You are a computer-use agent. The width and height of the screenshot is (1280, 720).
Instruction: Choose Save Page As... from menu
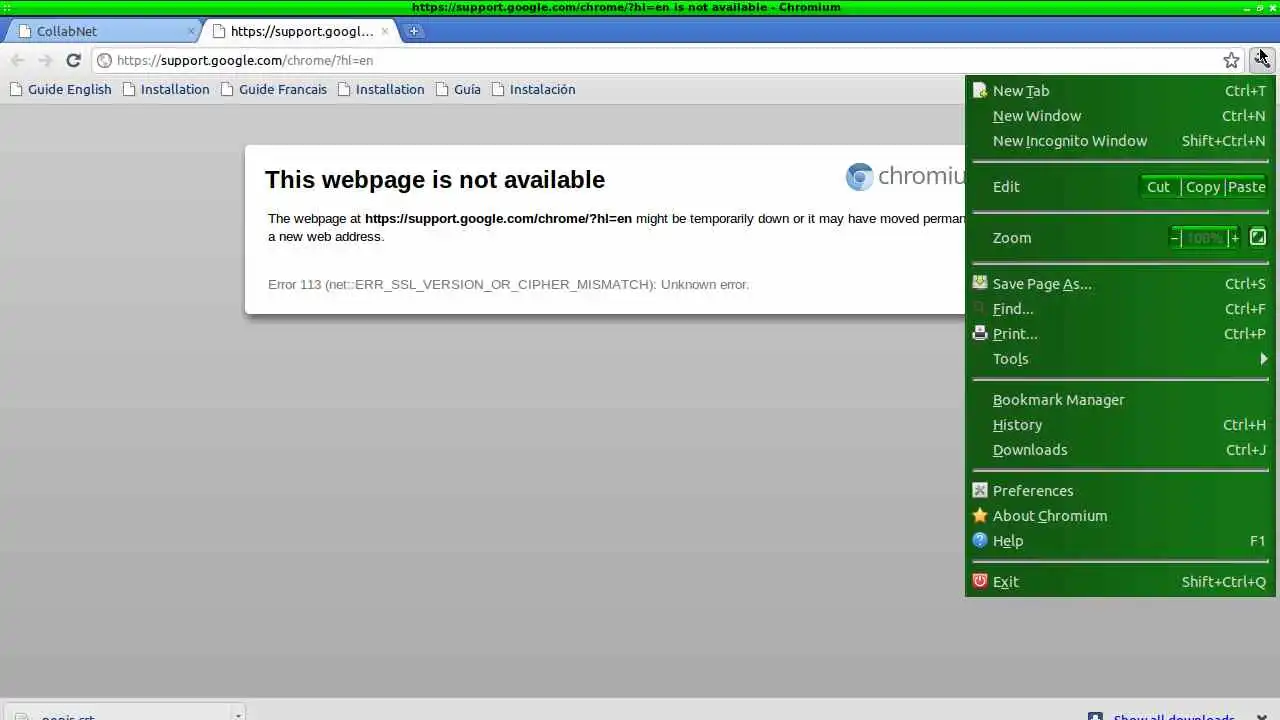[x=1120, y=284]
